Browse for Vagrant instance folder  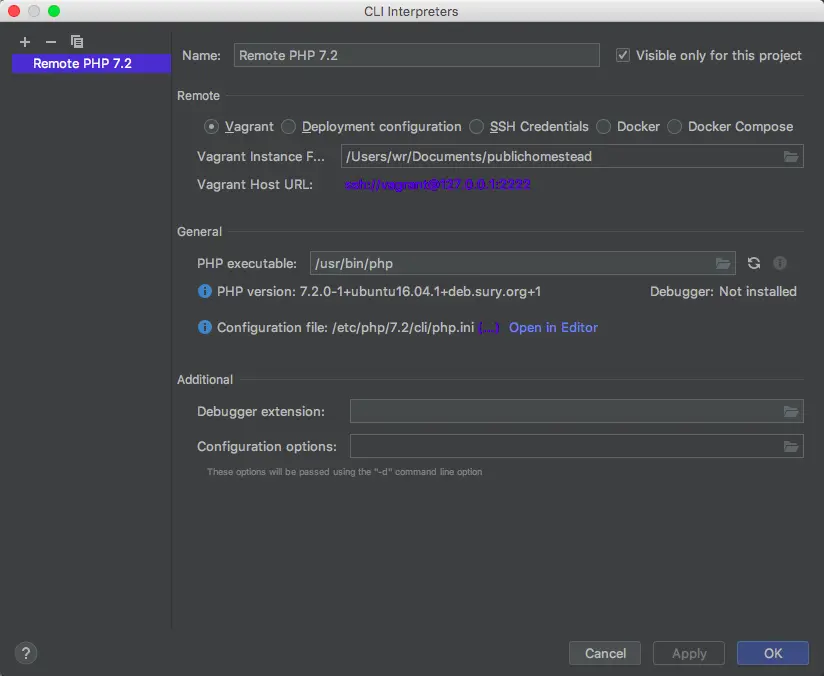(x=791, y=157)
